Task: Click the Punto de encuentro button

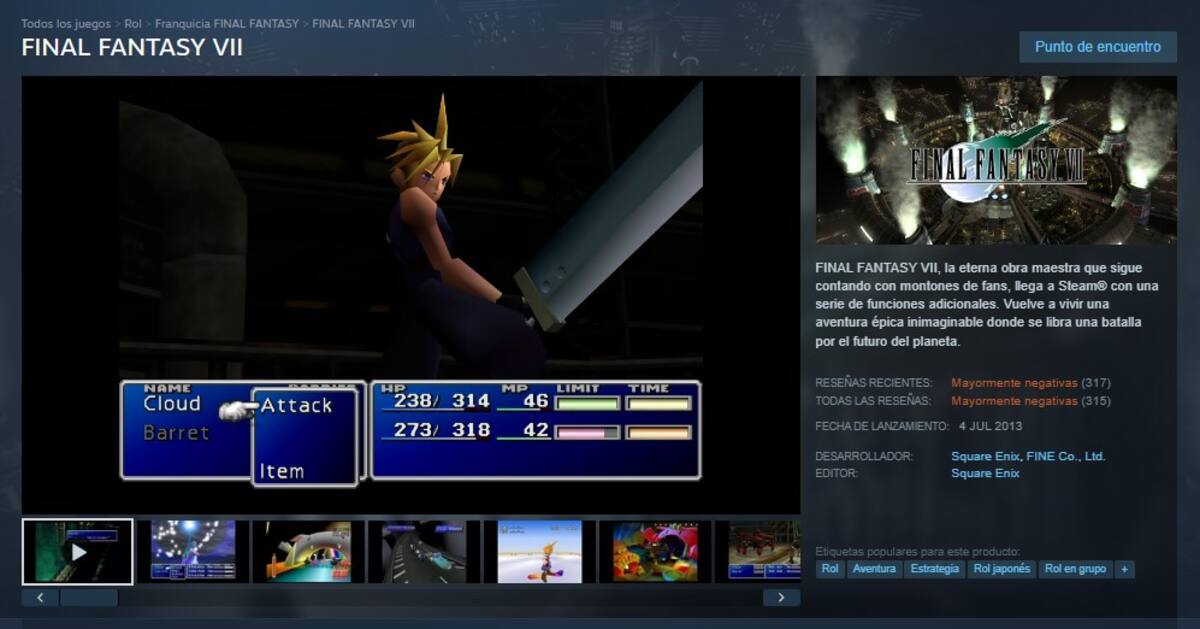Action: pos(1098,47)
